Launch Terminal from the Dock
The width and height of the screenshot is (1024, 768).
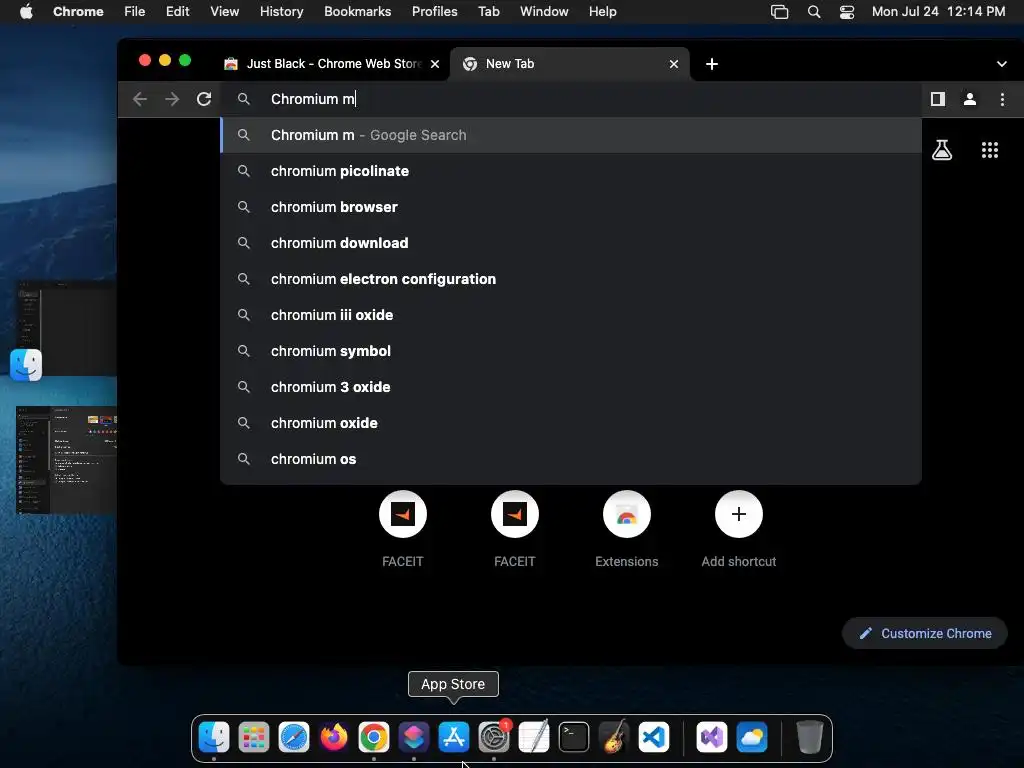[x=574, y=737]
